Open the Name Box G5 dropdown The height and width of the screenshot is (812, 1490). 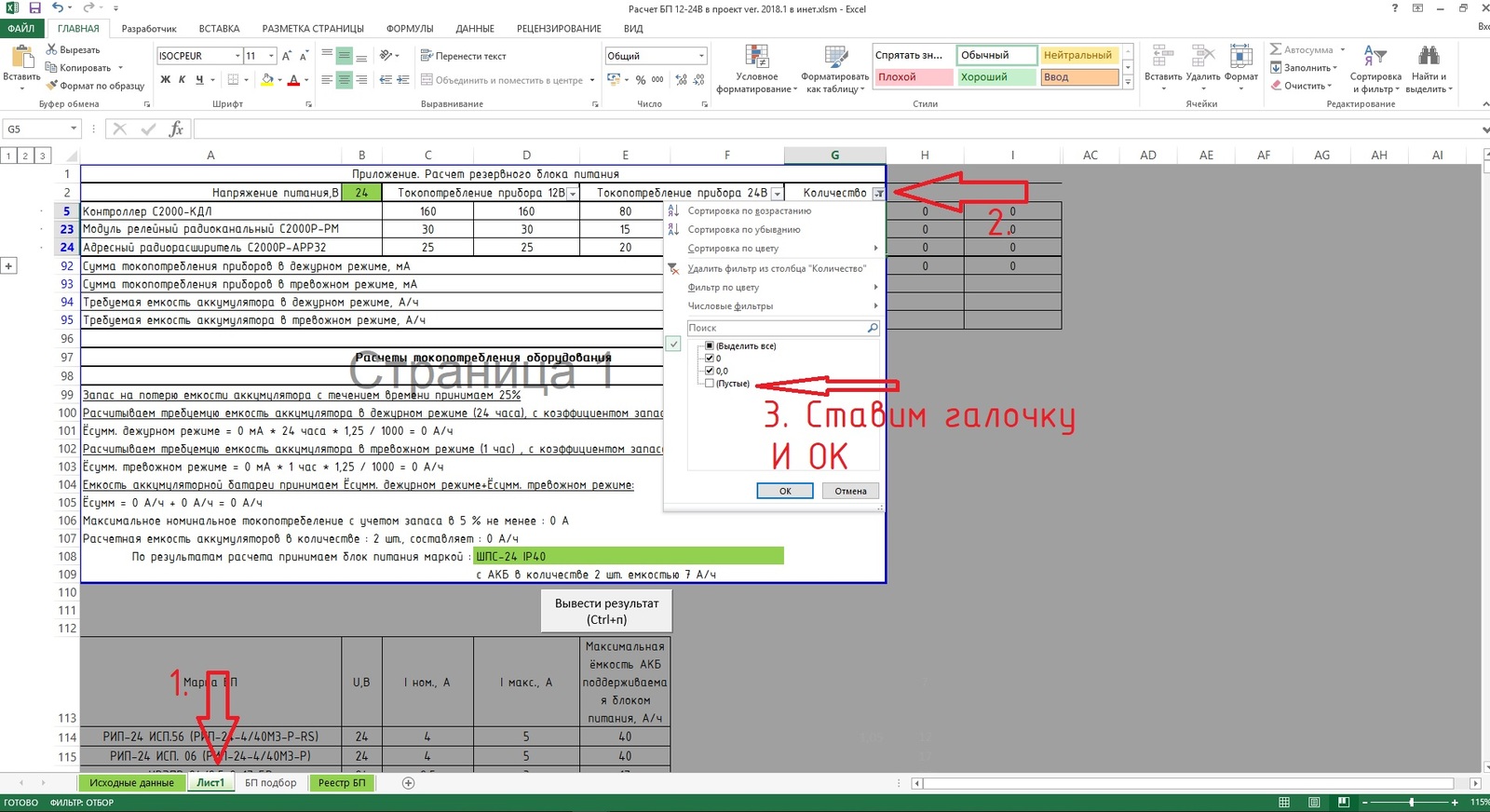(x=74, y=129)
